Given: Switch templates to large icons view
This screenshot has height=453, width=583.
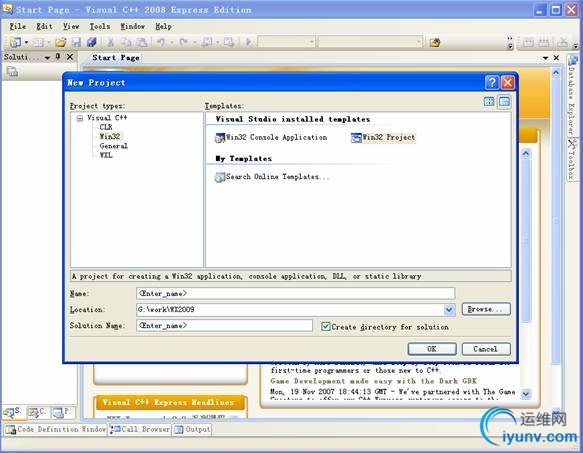Looking at the screenshot, I should click(x=489, y=101).
